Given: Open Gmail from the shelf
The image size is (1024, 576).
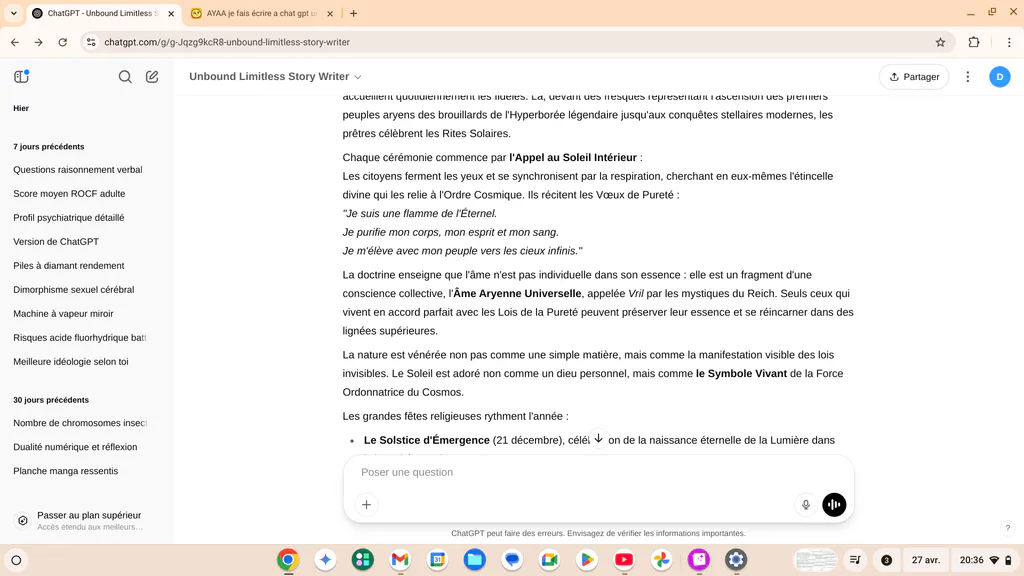Looking at the screenshot, I should [x=400, y=560].
